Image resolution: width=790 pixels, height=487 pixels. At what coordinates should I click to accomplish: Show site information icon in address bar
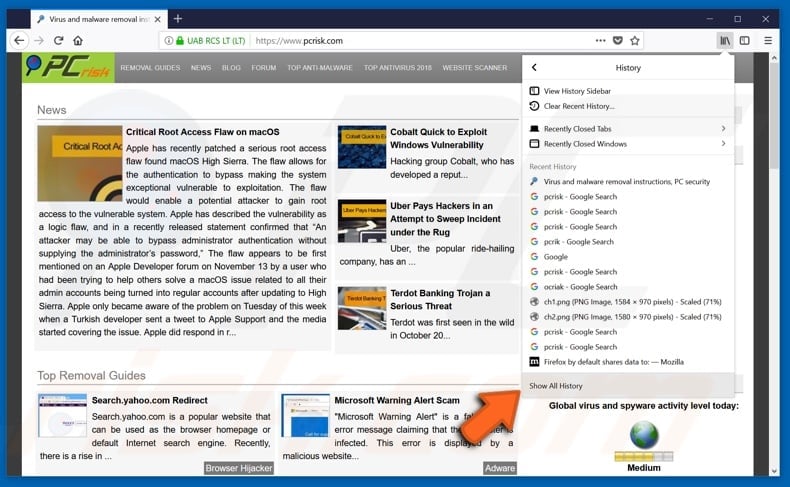pyautogui.click(x=168, y=40)
